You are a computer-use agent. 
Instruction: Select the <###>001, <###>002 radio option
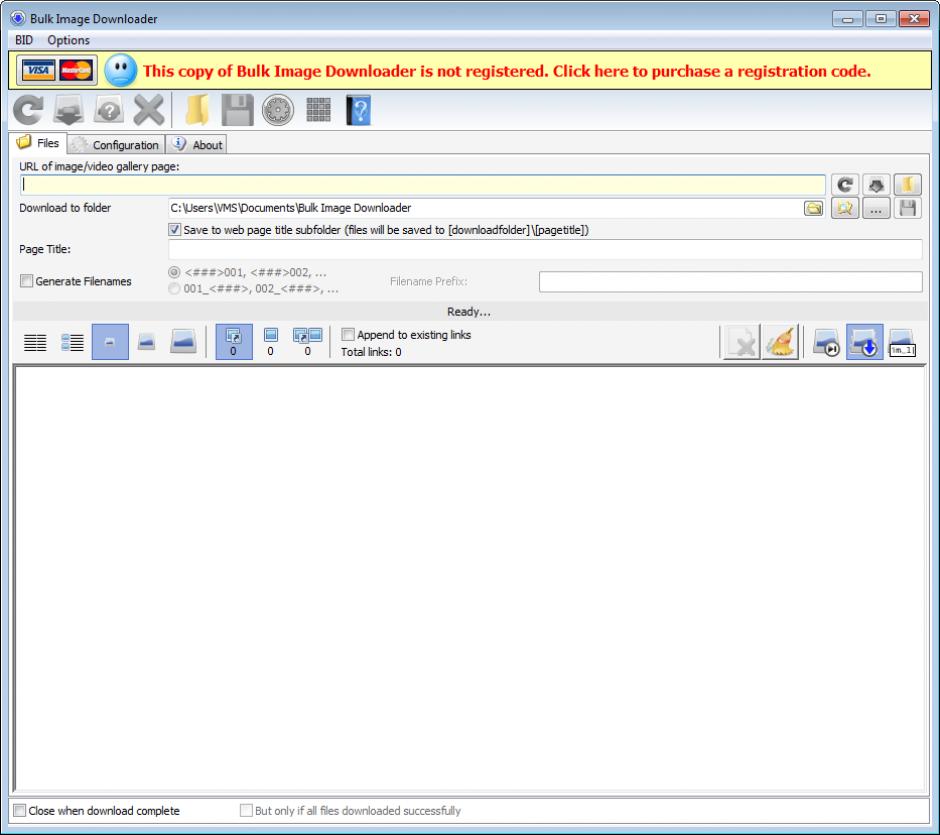click(174, 272)
